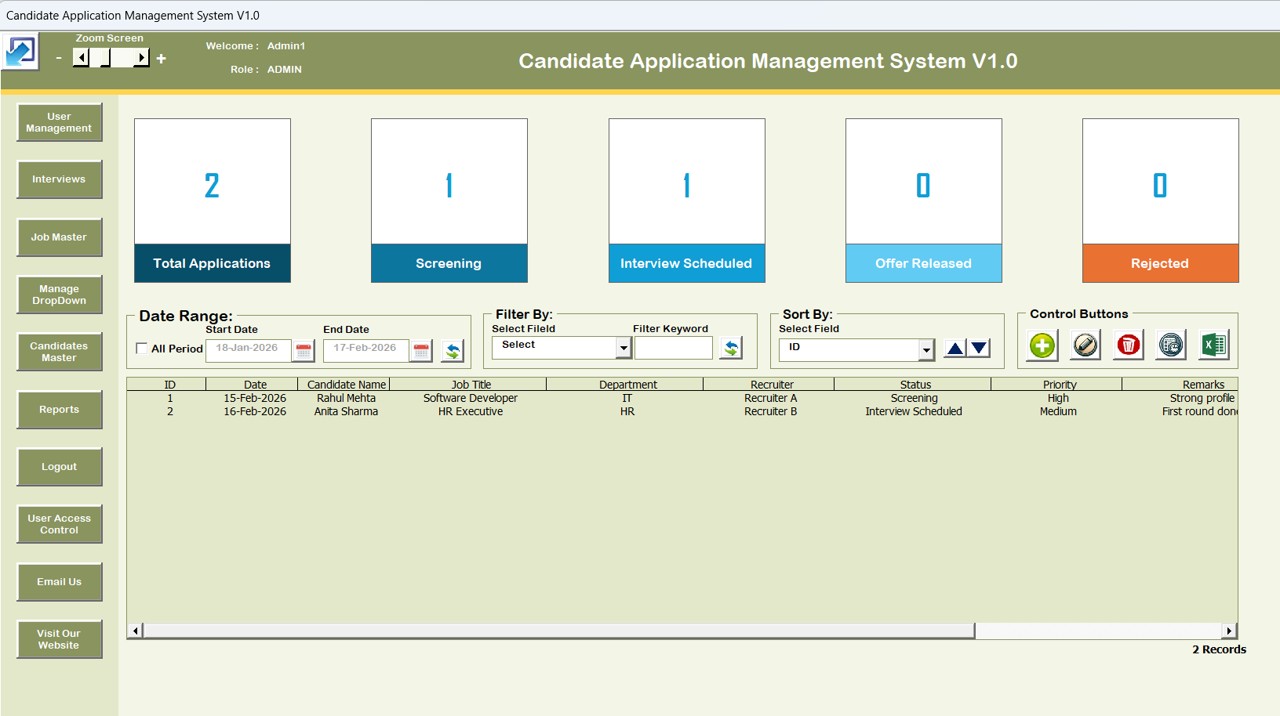Open Manage DropDown from the sidebar
Viewport: 1280px width, 716px height.
pyautogui.click(x=59, y=295)
